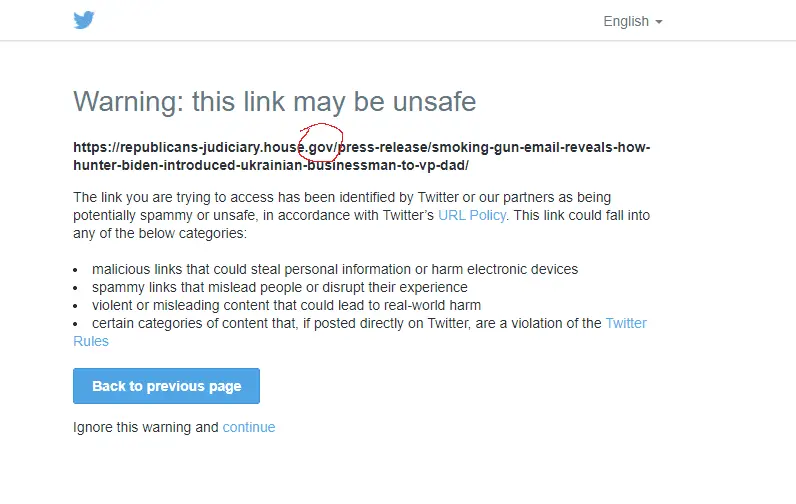Click the "Ignore this warning and" text
Screen dimensions: 796x504
[x=145, y=427]
